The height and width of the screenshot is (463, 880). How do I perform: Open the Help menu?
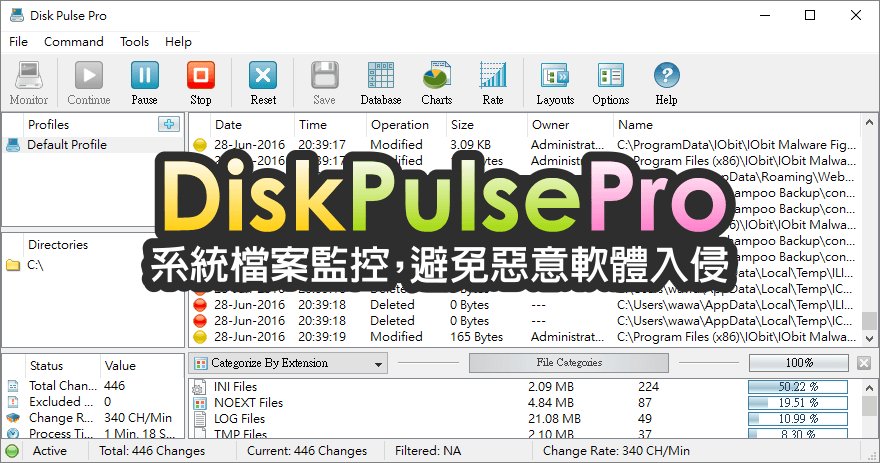click(x=178, y=42)
